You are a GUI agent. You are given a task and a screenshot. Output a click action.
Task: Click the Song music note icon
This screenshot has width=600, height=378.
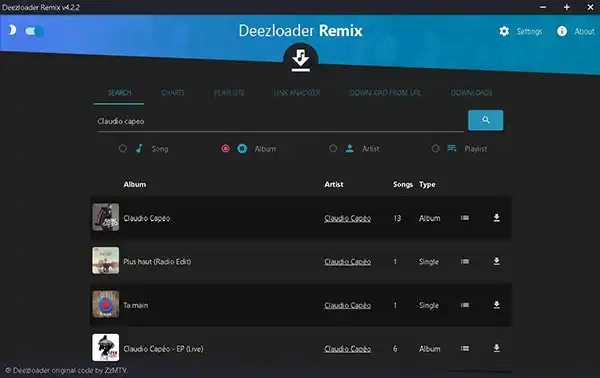(139, 148)
